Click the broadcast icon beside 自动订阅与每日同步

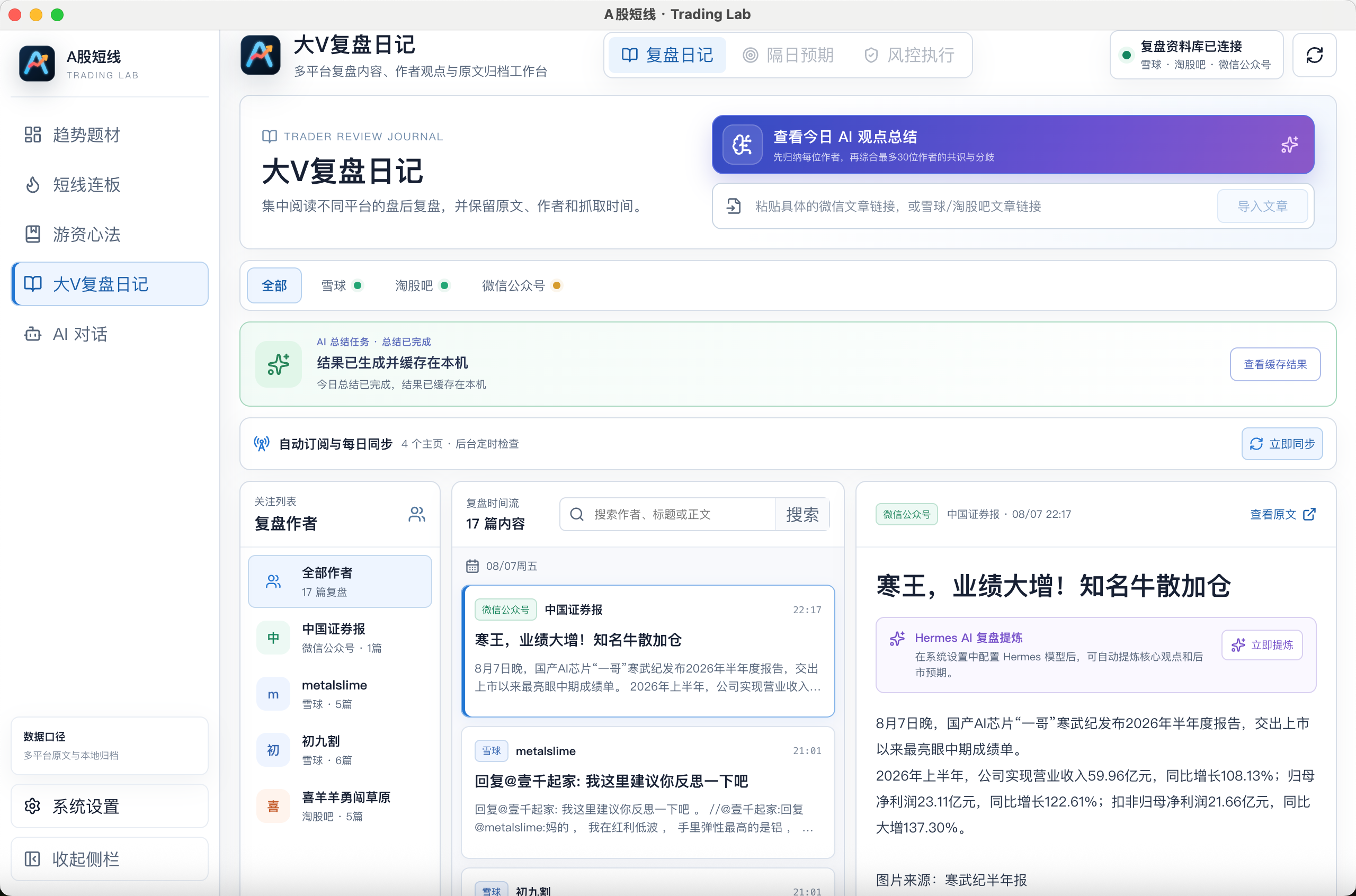262,443
